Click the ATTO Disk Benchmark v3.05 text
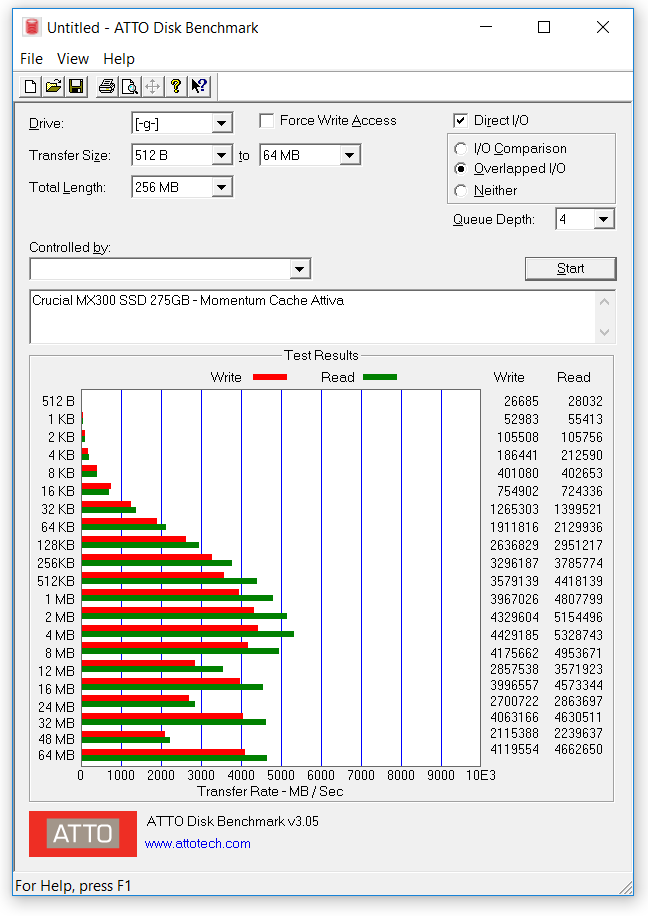Screen dimensions: 648x916 [x=233, y=821]
